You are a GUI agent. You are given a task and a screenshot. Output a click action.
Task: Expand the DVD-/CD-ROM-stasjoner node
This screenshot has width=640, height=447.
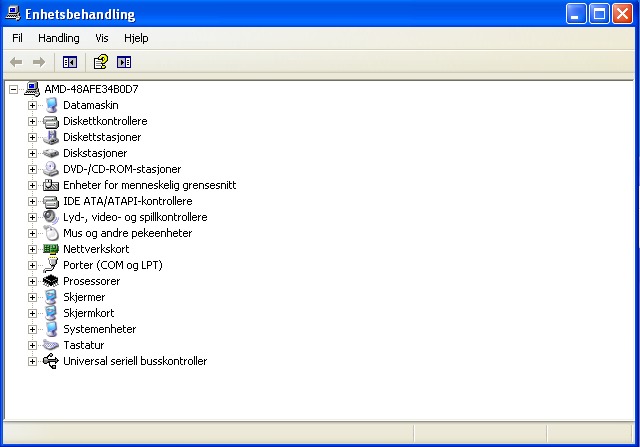tap(32, 169)
